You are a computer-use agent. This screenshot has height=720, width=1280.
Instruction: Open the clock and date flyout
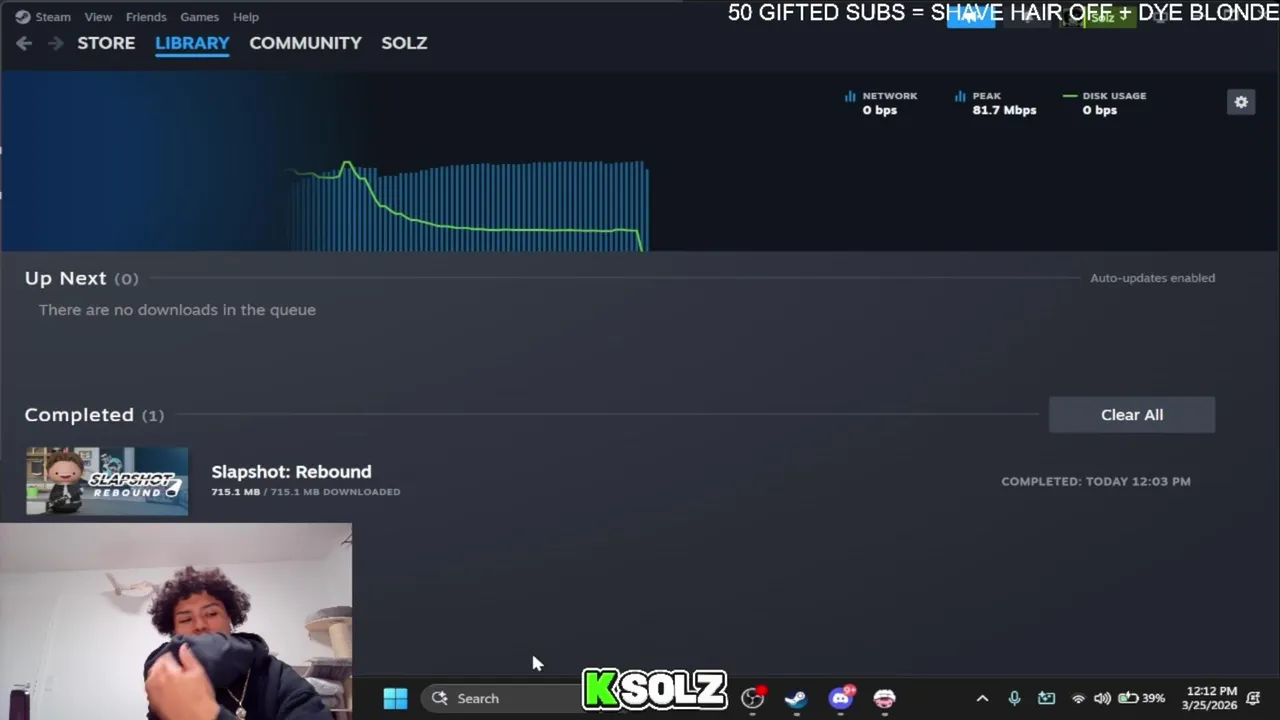(1210, 698)
